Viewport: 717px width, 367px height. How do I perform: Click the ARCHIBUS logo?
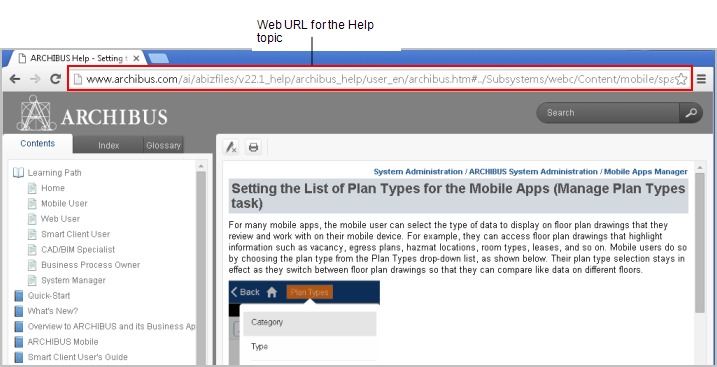tap(92, 113)
